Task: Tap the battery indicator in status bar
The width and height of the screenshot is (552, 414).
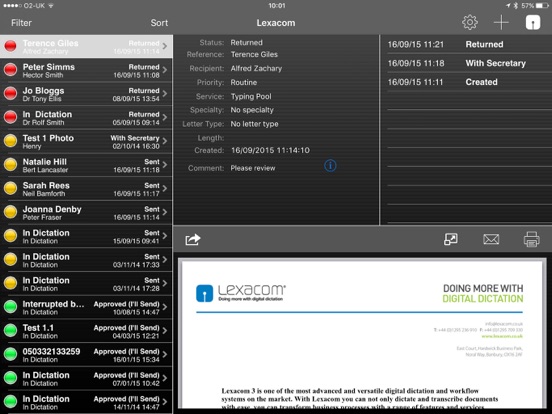Action: coord(542,6)
